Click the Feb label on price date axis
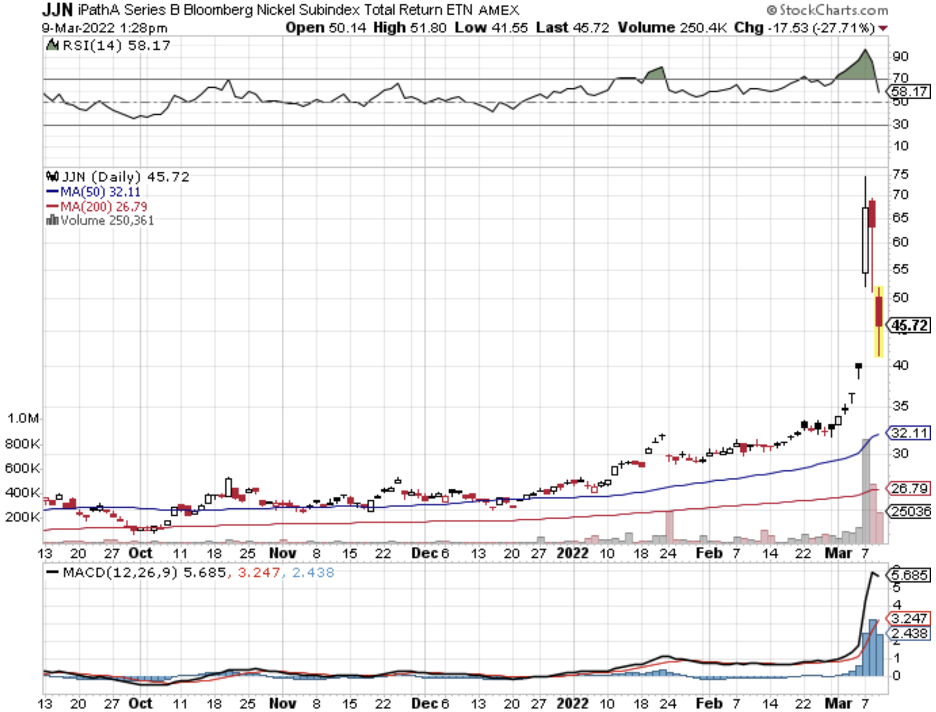 click(709, 553)
